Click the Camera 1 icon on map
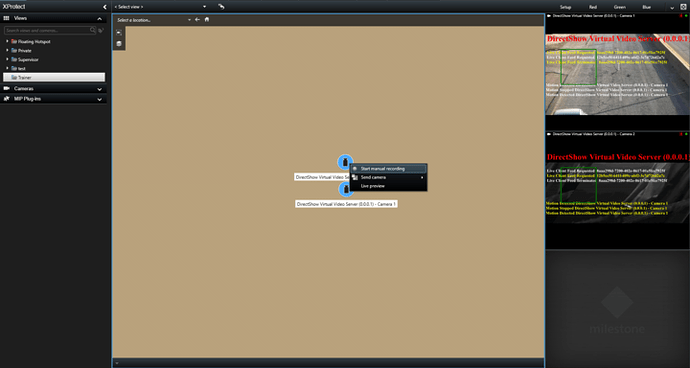The height and width of the screenshot is (368, 690). coord(345,189)
